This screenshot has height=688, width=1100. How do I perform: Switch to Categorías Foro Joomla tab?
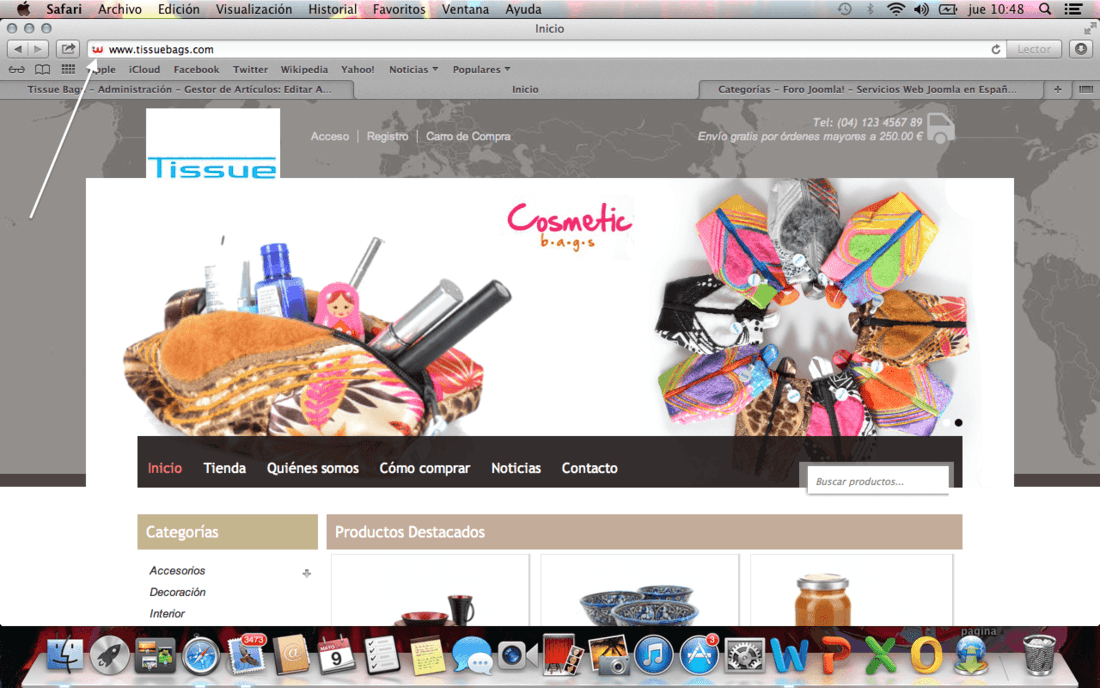867,89
